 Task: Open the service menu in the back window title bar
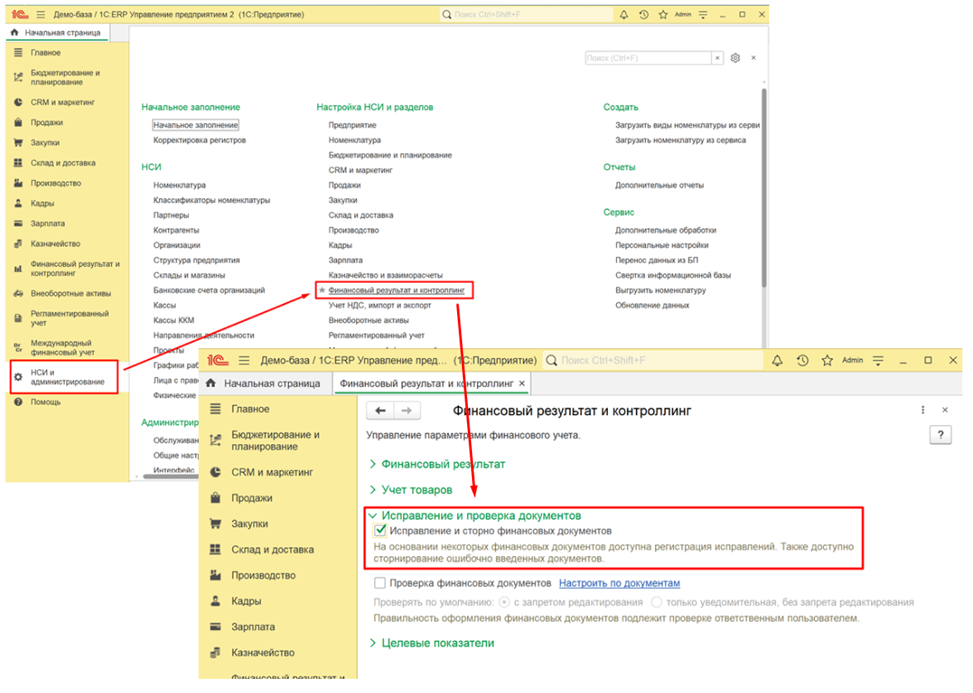tap(703, 14)
